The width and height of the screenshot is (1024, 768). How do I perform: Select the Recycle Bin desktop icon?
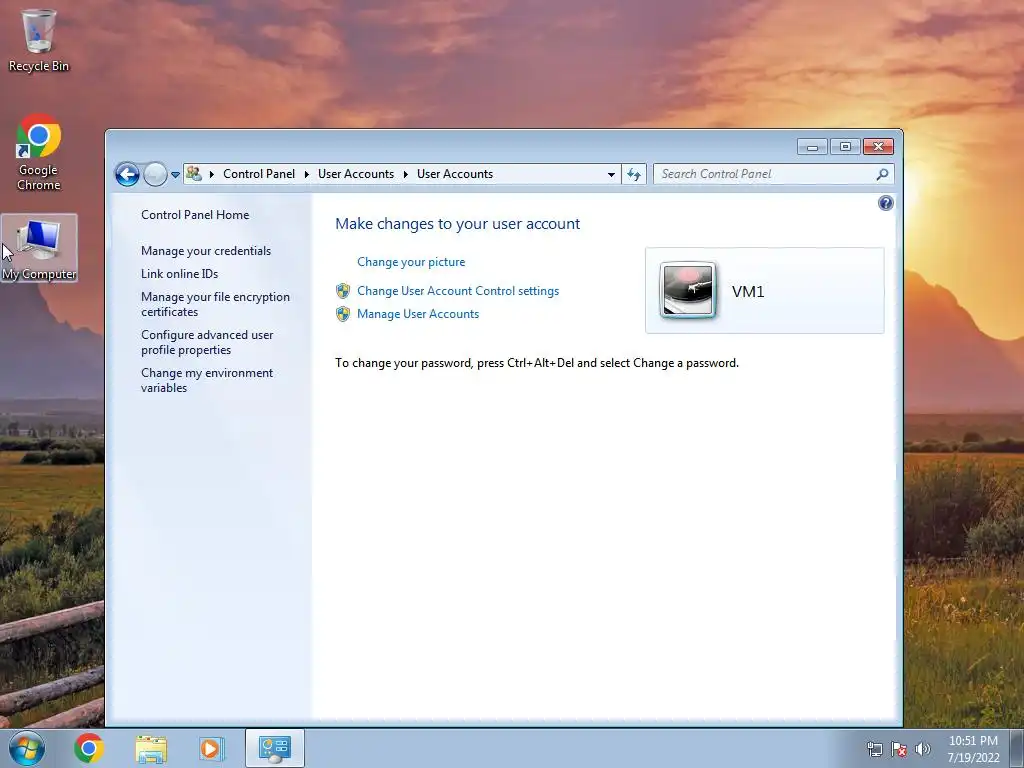tap(39, 40)
